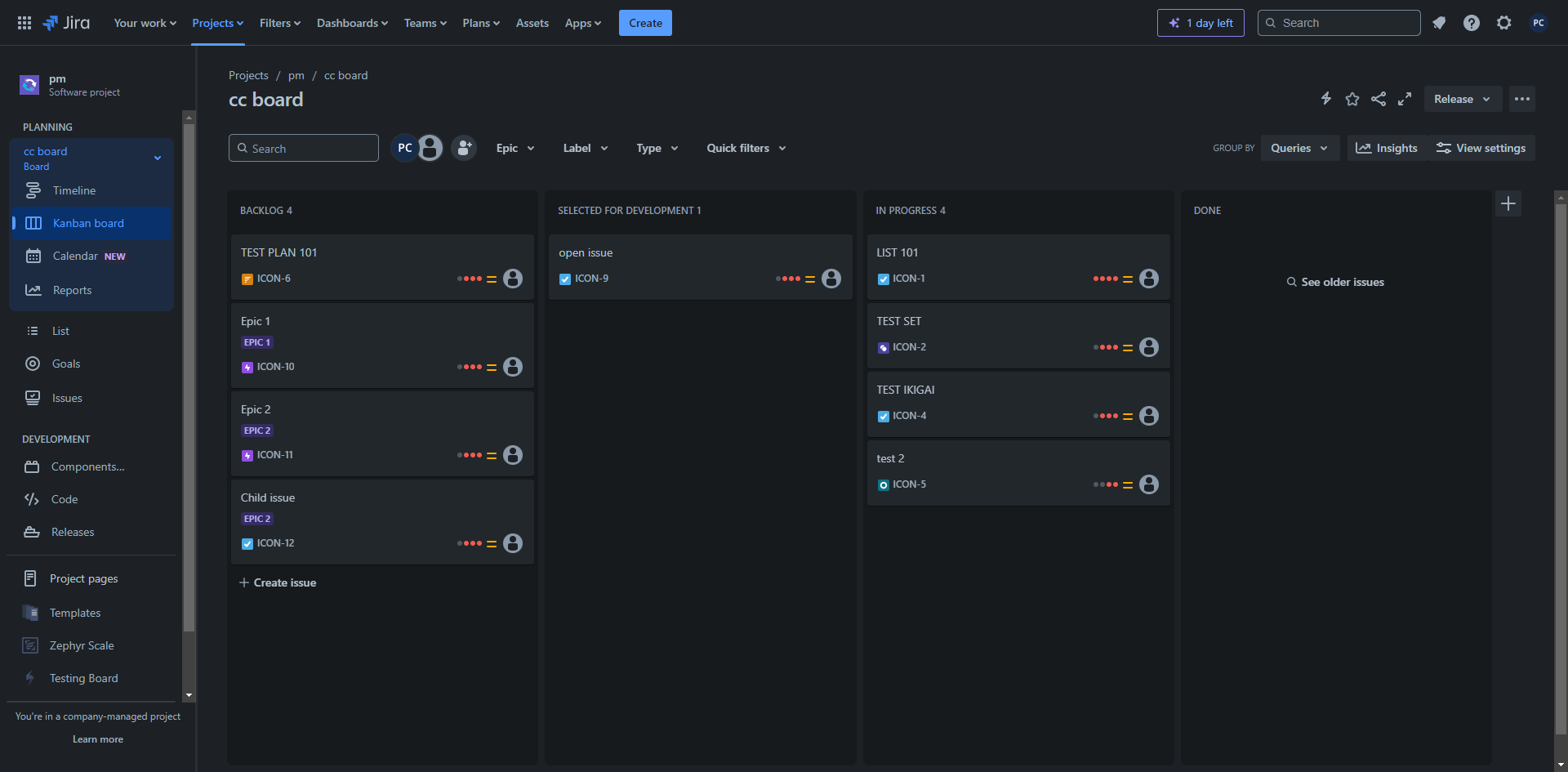Open the automation lightning bolt icon
This screenshot has width=1568, height=772.
[x=1326, y=99]
